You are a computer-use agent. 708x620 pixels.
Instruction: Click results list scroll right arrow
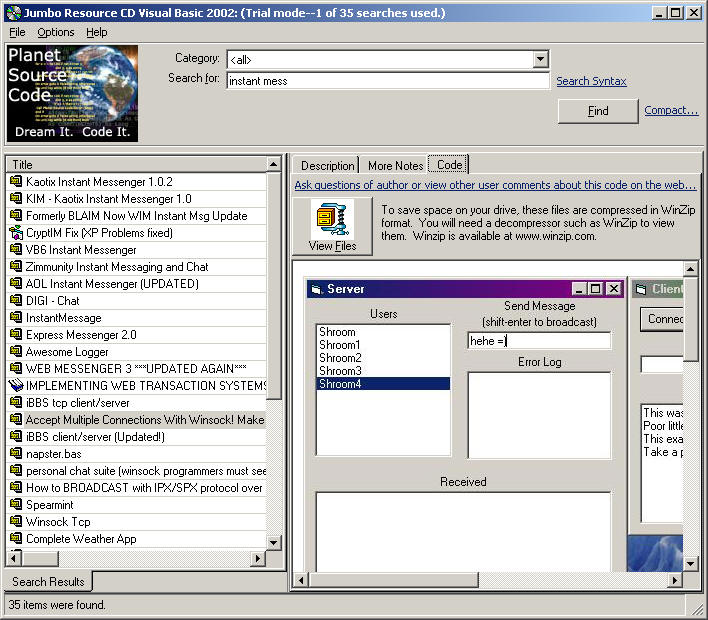257,558
